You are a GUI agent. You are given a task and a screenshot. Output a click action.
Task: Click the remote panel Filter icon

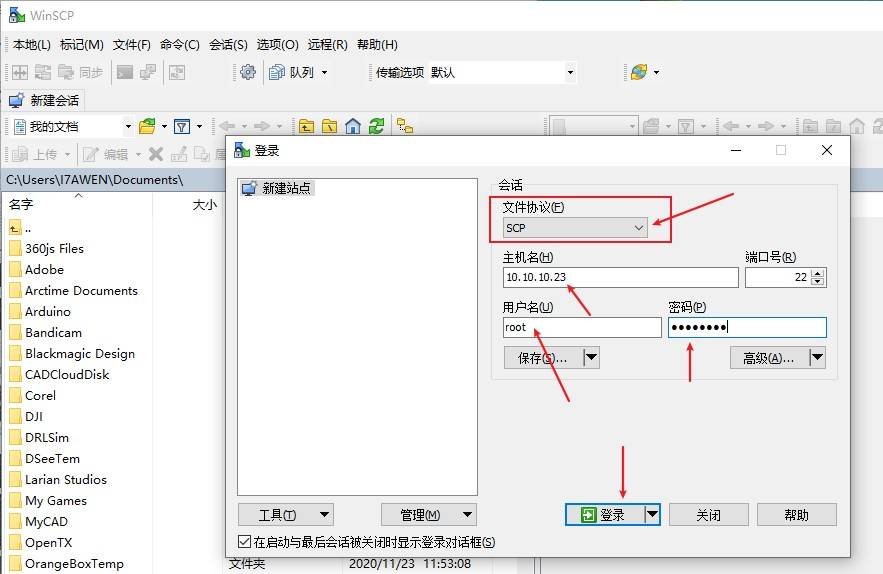tap(686, 126)
